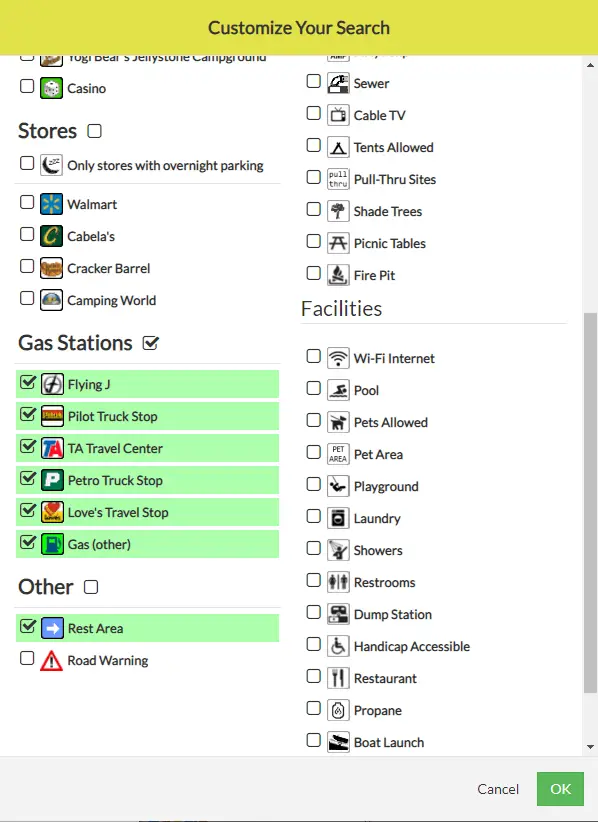Click the Walmart store icon
This screenshot has height=822, width=598.
[51, 204]
